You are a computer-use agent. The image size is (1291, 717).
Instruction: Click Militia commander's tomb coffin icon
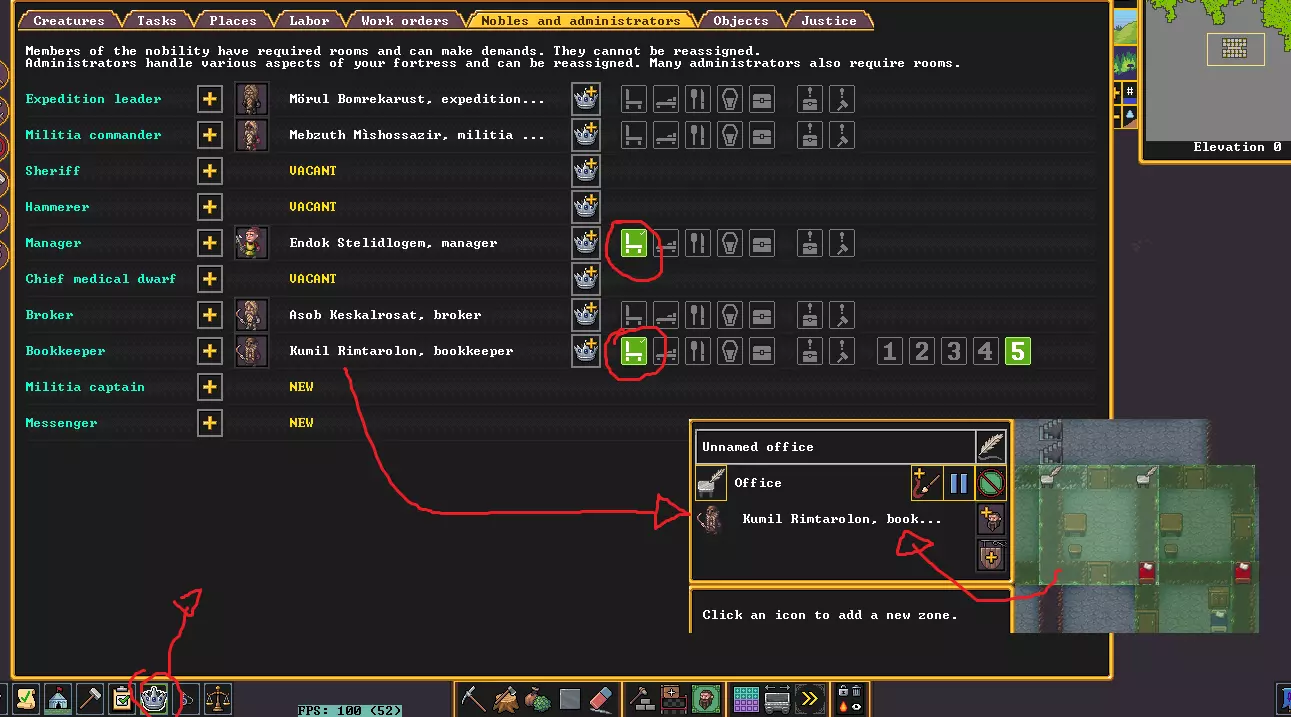pyautogui.click(x=730, y=135)
